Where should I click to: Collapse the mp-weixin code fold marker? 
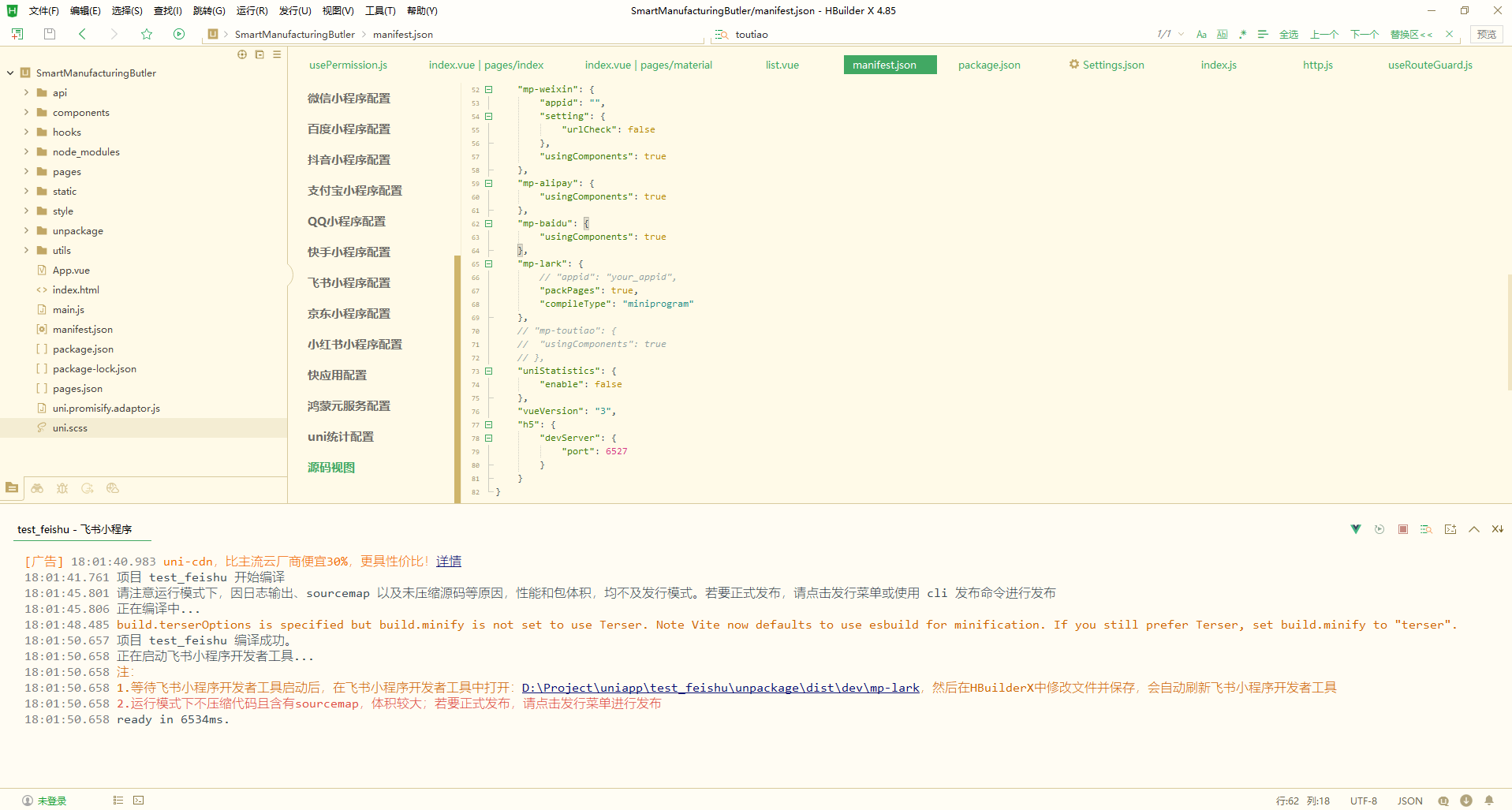[x=489, y=89]
